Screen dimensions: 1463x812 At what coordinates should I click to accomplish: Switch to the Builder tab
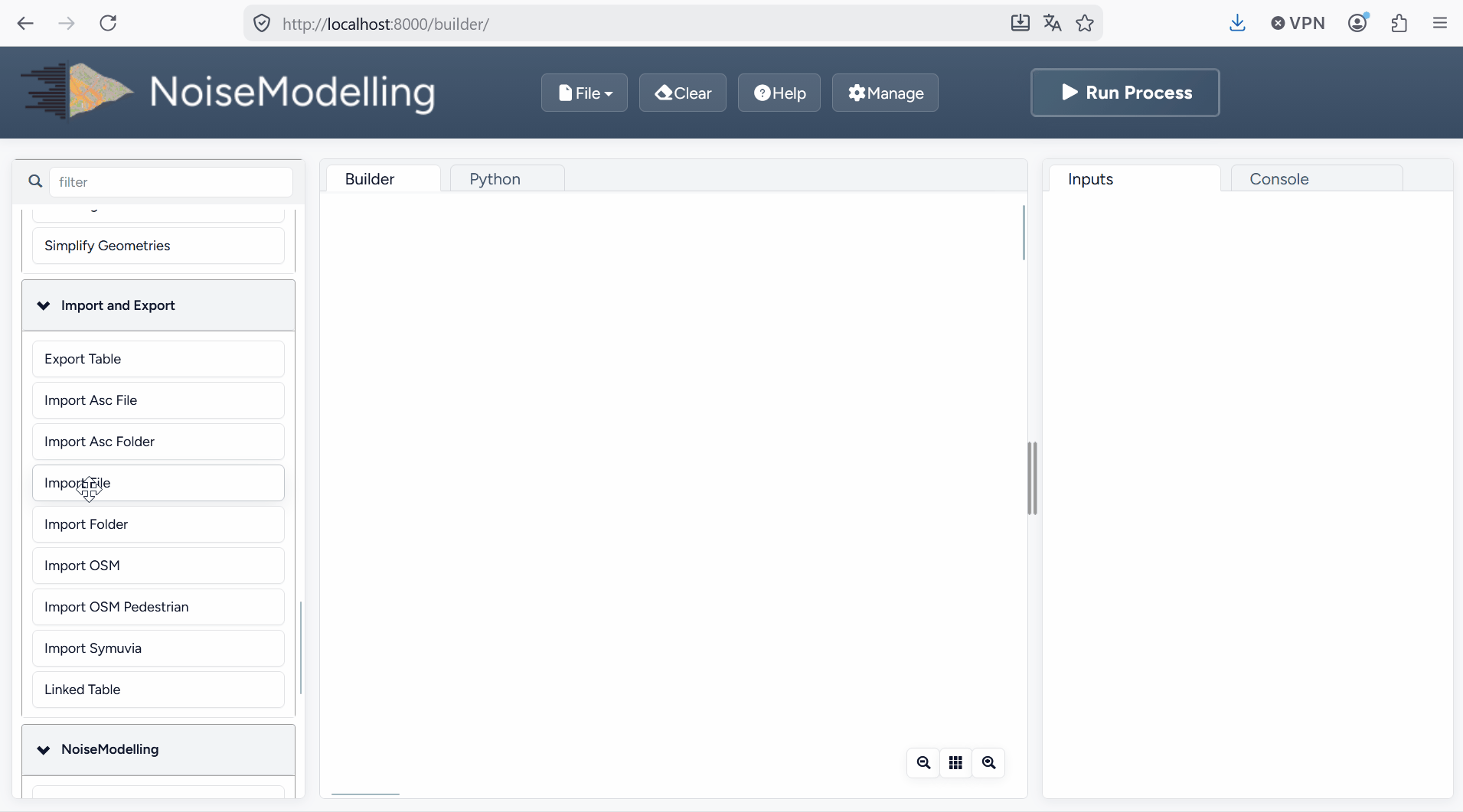click(x=384, y=178)
